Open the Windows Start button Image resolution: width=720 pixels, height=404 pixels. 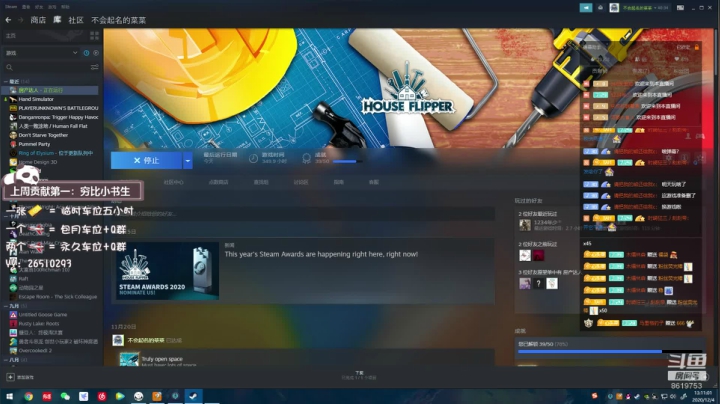[9, 396]
